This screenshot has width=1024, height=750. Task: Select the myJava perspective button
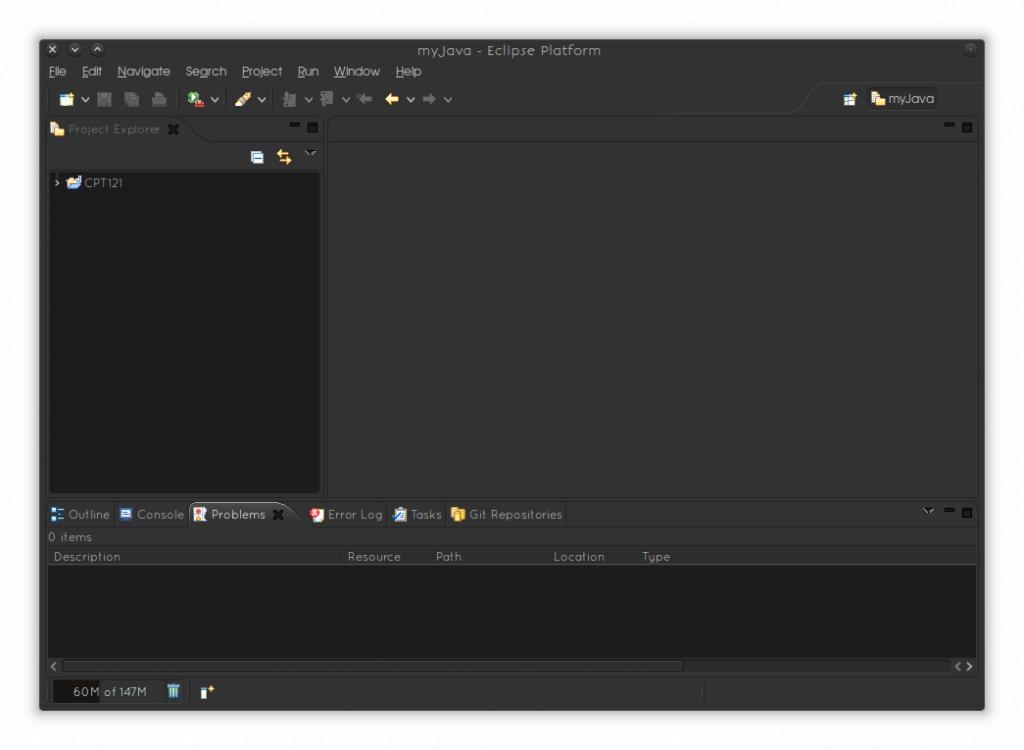pos(903,99)
